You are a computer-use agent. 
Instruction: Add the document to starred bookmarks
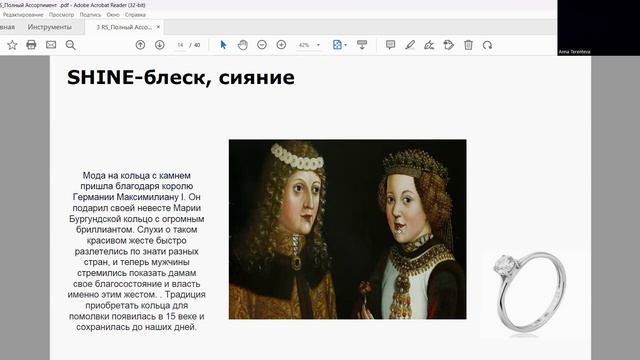point(12,45)
